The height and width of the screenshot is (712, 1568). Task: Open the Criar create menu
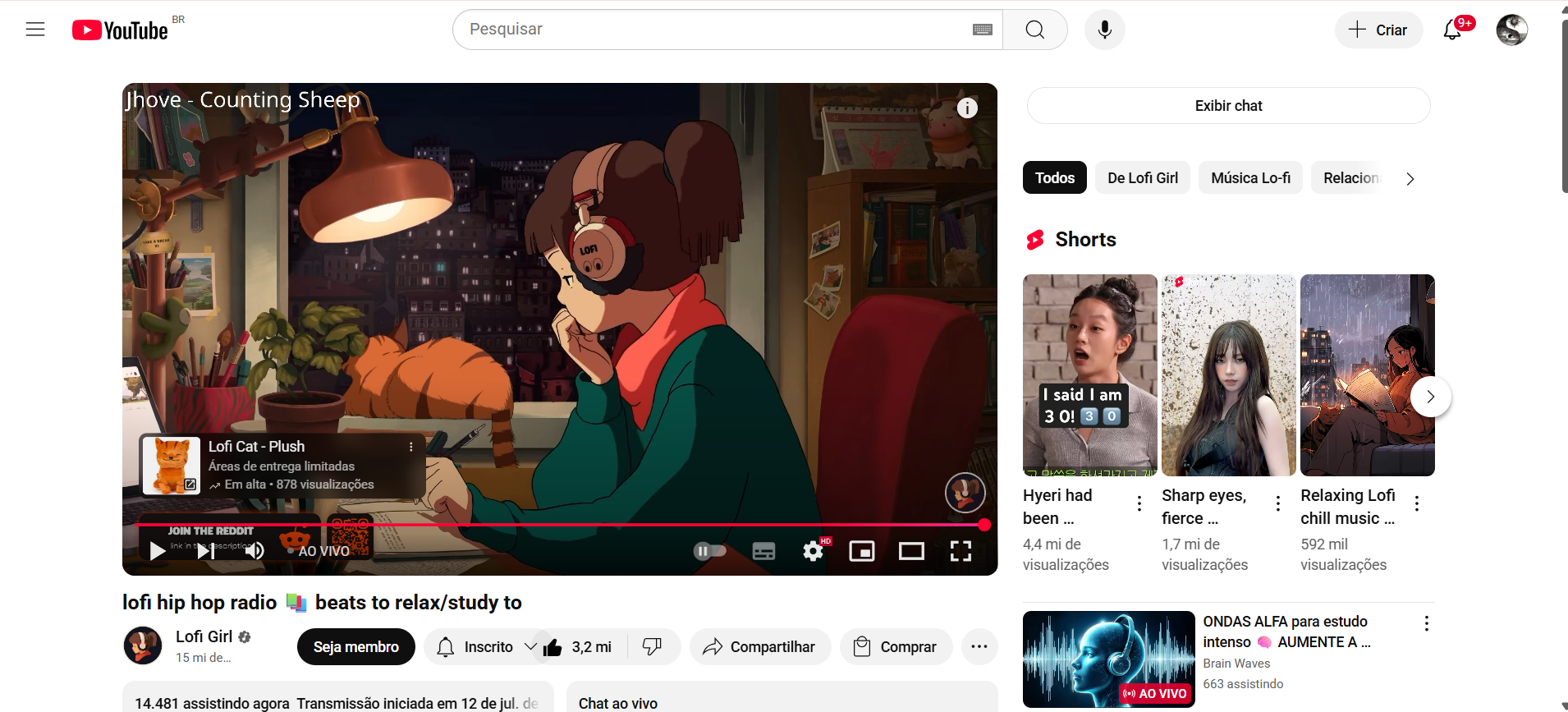(x=1378, y=30)
